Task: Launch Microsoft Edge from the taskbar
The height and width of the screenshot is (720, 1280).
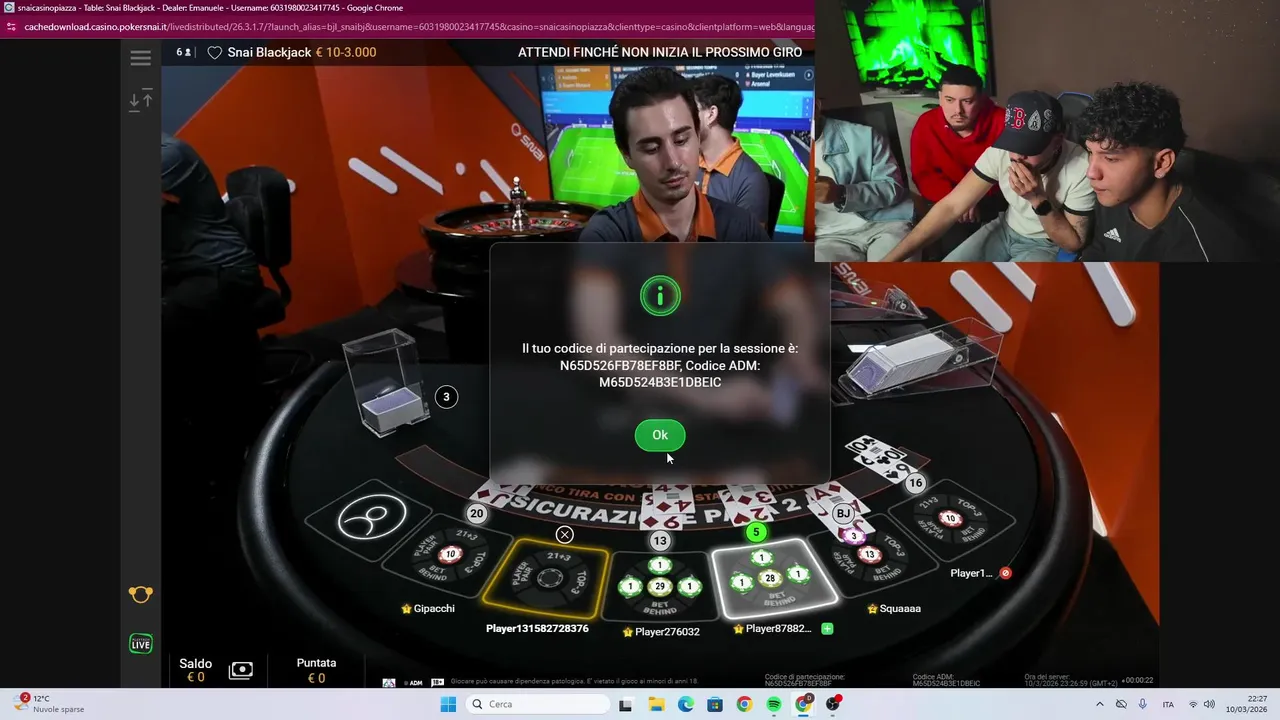Action: click(685, 704)
